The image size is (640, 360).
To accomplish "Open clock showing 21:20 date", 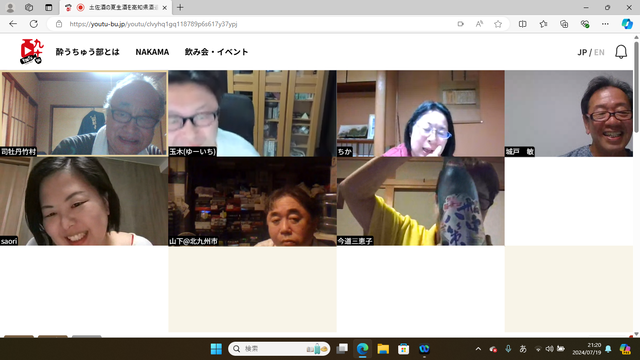I will coord(587,349).
